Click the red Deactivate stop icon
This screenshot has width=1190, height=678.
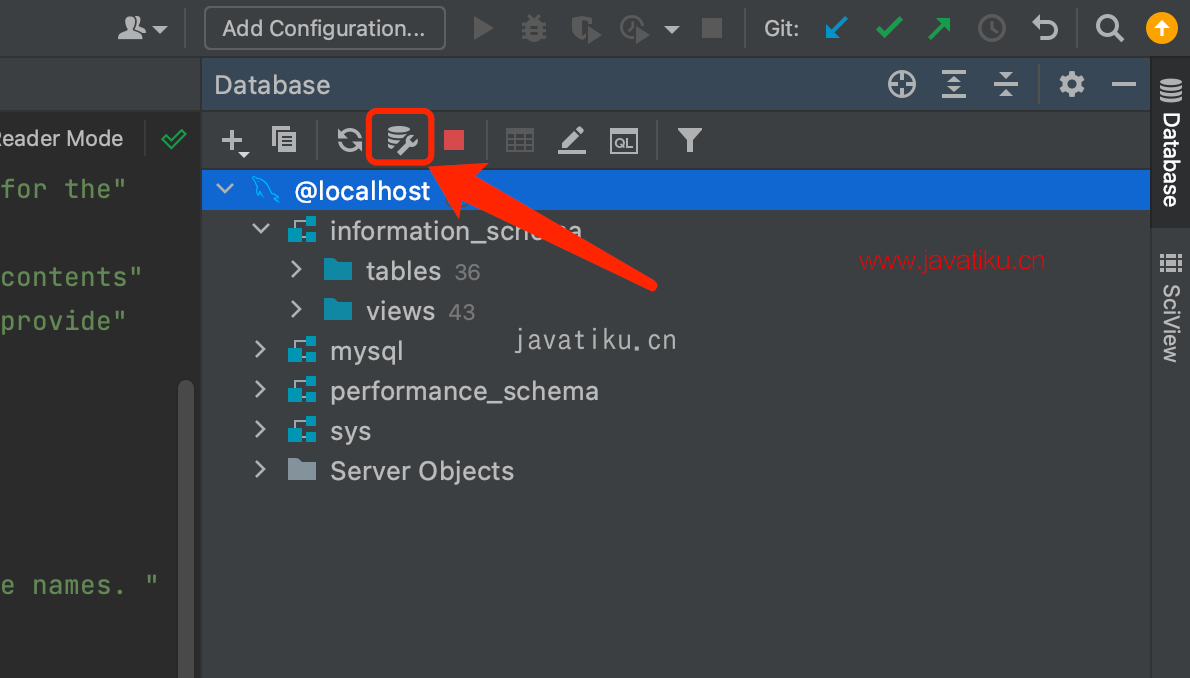(x=454, y=140)
